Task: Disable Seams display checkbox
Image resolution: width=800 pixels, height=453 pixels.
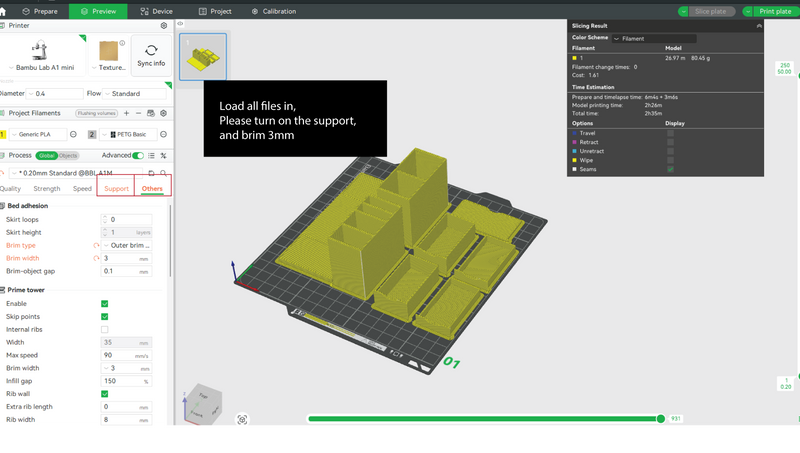Action: pyautogui.click(x=670, y=169)
